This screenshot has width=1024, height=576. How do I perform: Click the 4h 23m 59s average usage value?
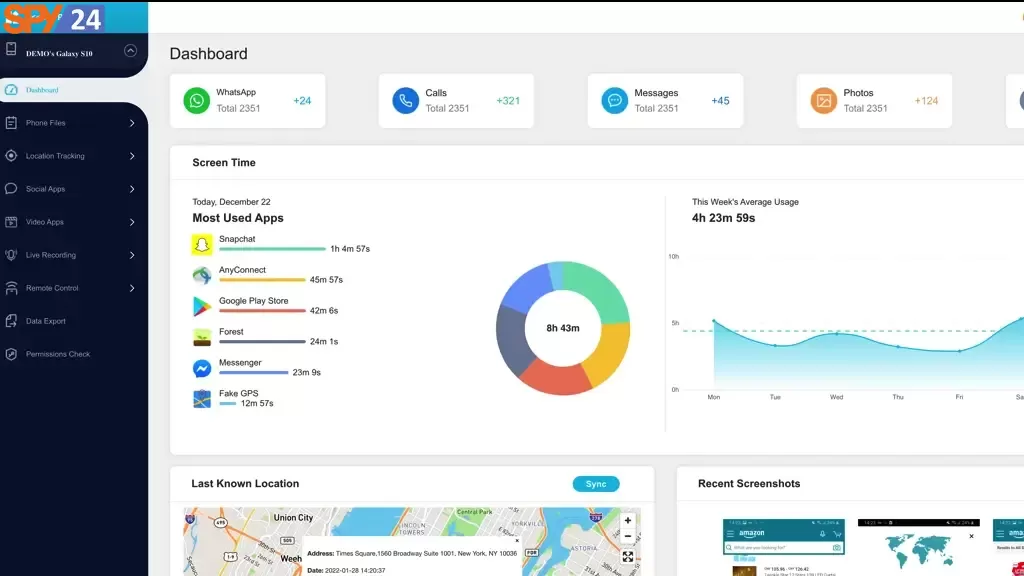tap(723, 218)
